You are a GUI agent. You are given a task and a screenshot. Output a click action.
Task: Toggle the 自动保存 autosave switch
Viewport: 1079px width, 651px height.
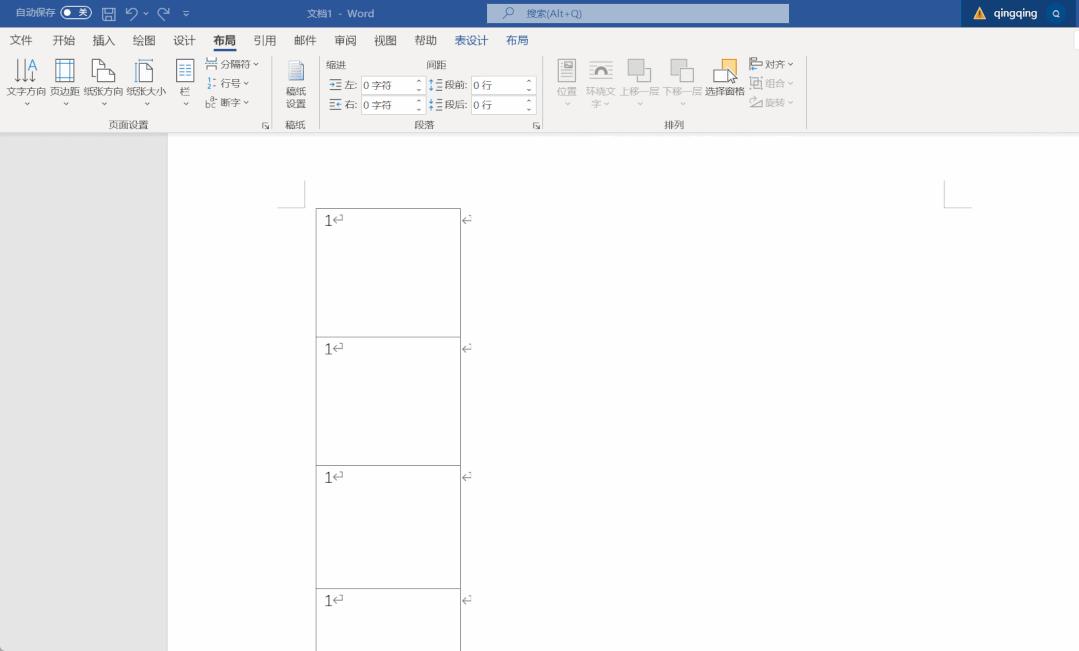[x=76, y=13]
